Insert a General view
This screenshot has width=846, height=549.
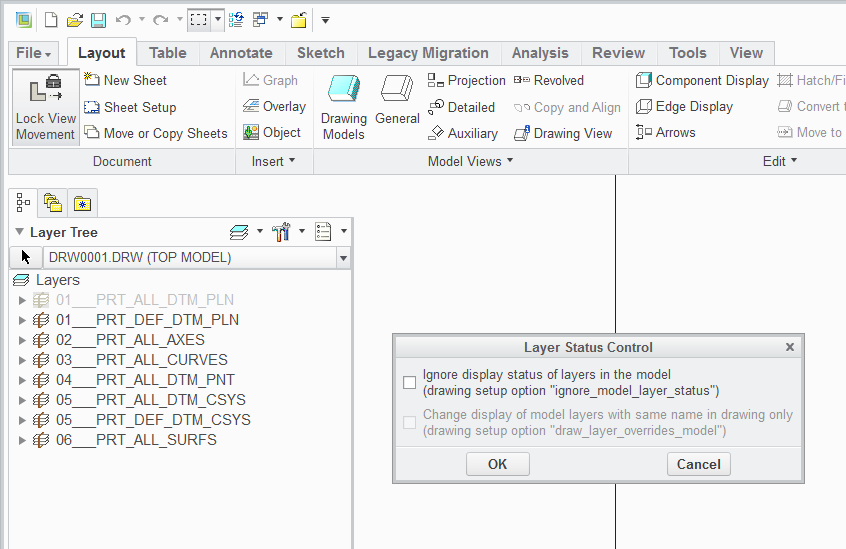click(x=397, y=100)
